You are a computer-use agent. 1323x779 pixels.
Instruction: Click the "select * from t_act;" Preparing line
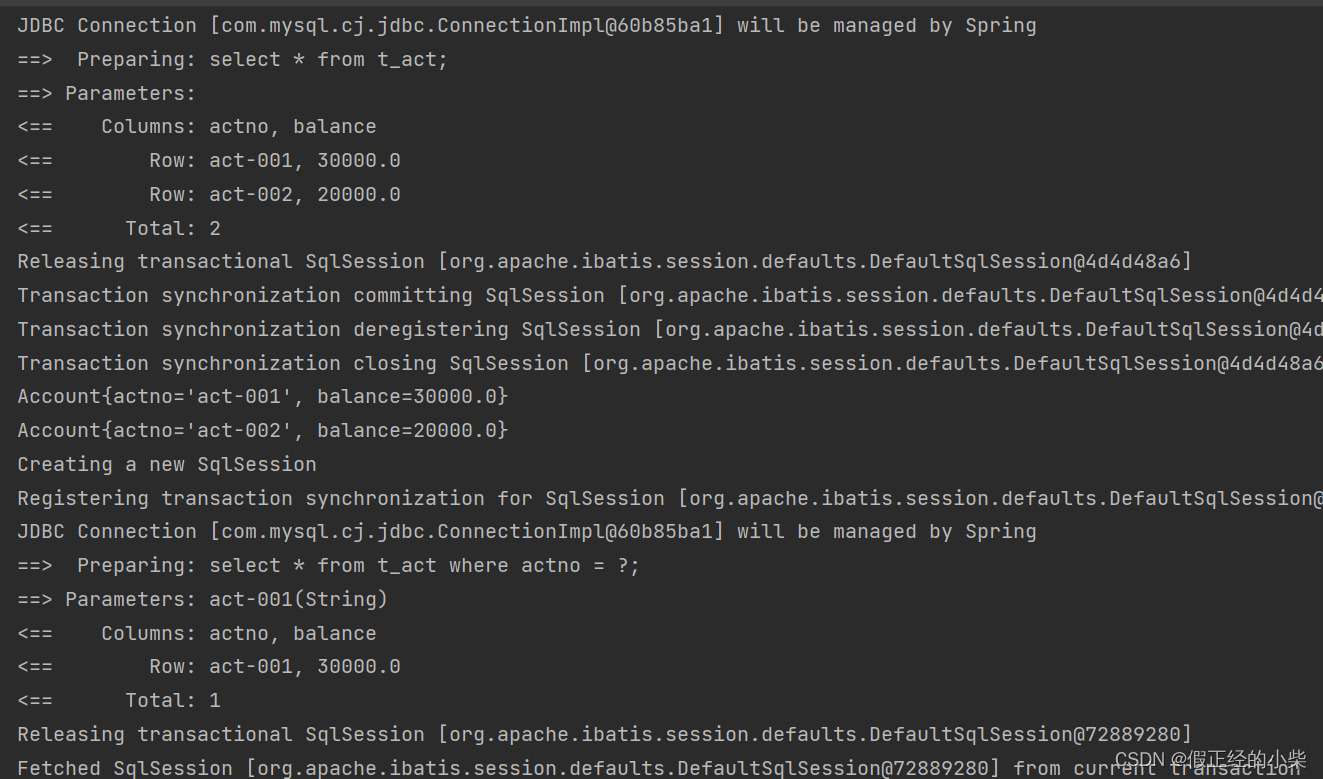tap(232, 60)
